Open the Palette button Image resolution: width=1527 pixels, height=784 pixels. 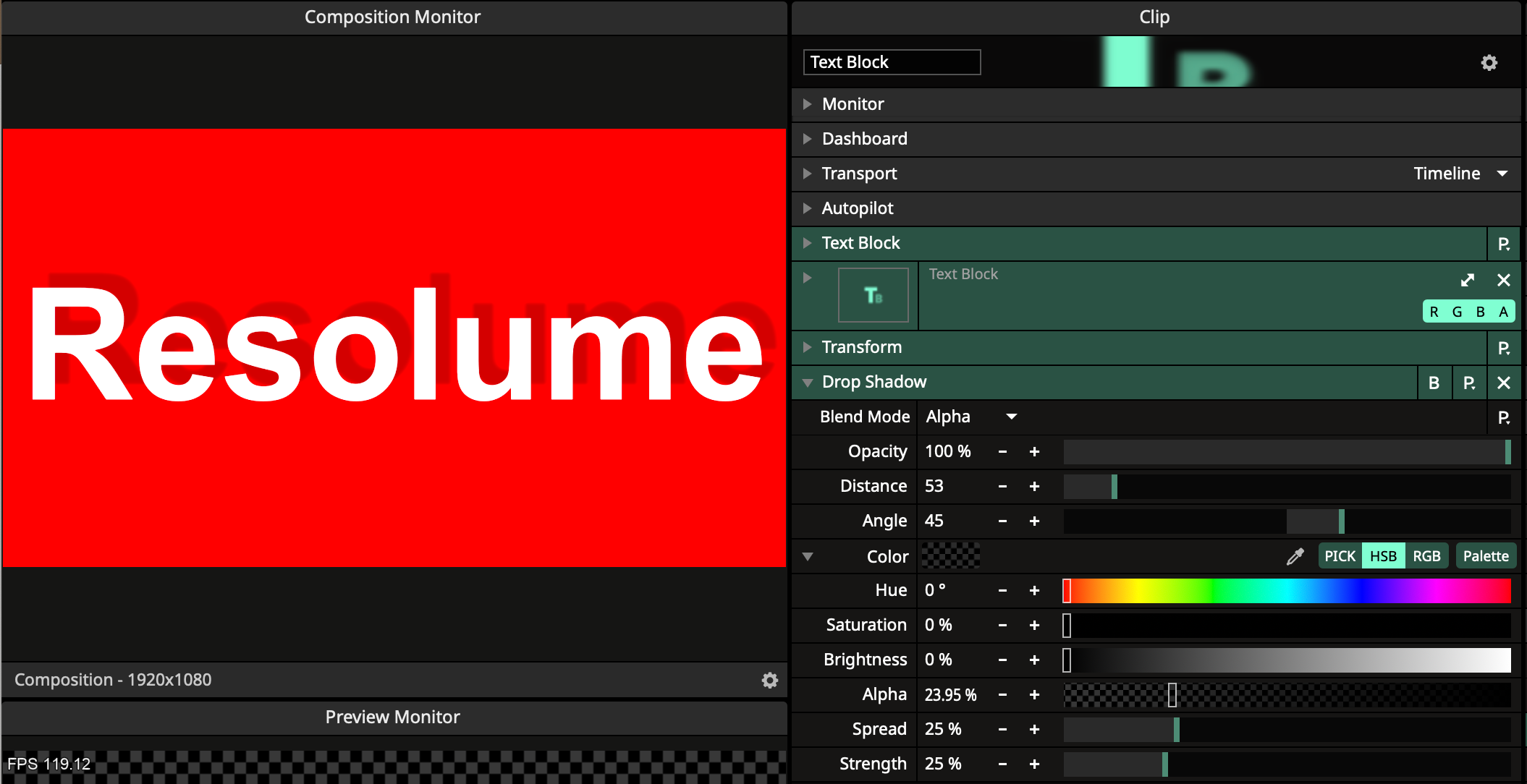1485,556
